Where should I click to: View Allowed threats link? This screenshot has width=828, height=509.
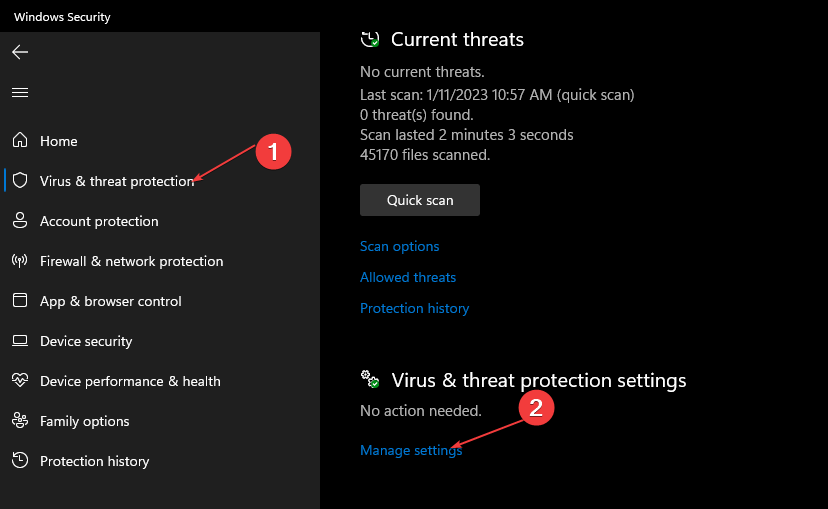[407, 277]
